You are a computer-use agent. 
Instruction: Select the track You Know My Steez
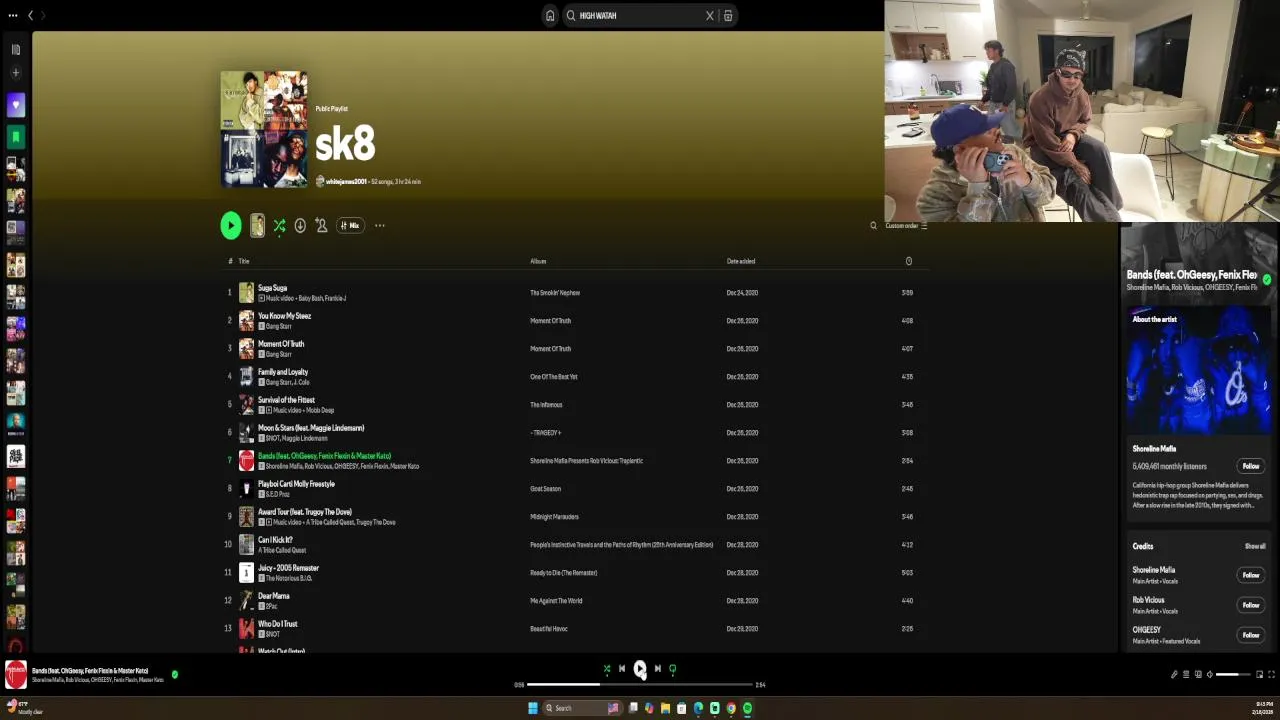(284, 316)
